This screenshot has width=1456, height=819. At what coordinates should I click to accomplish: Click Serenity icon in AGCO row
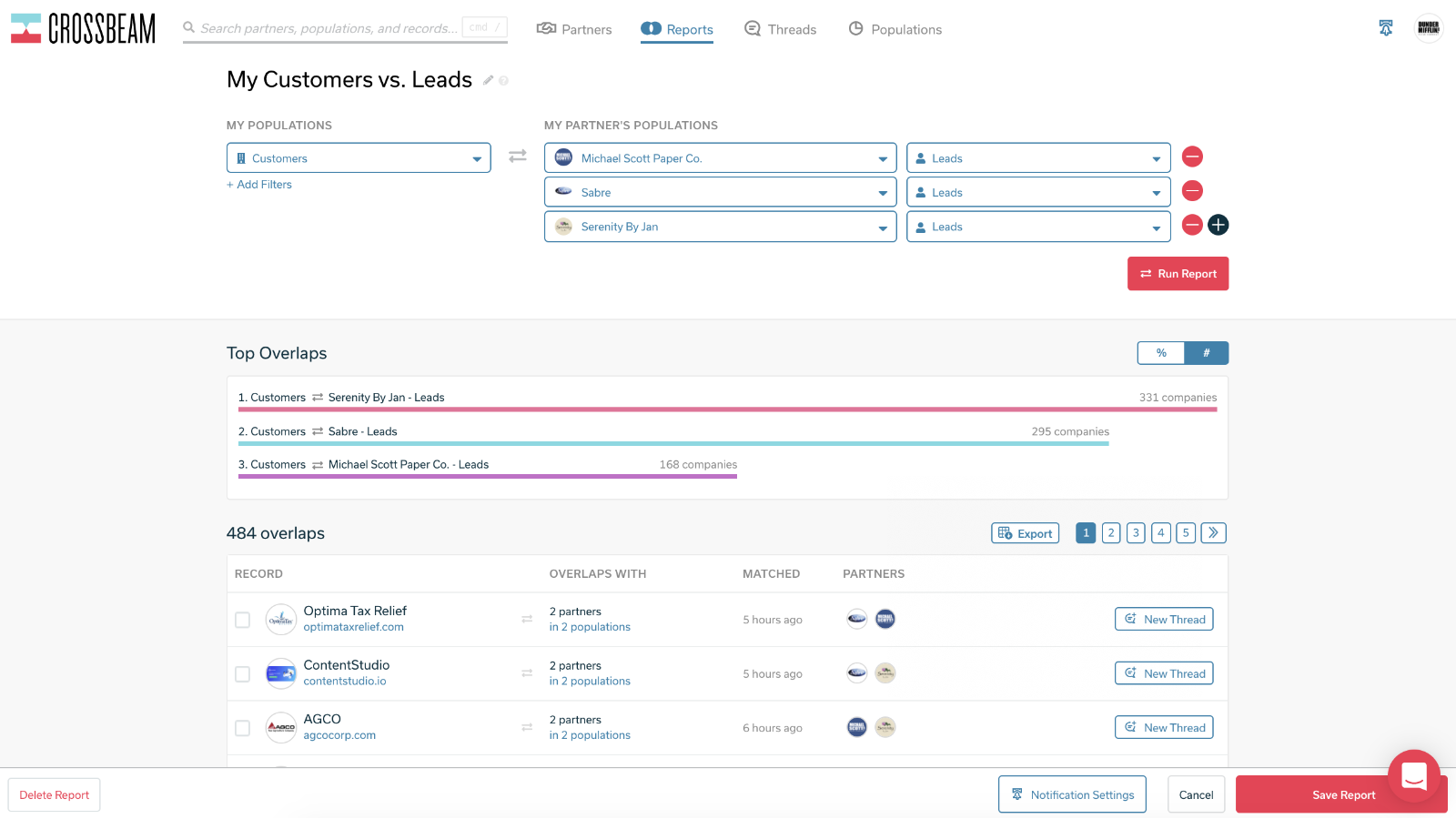coord(885,727)
